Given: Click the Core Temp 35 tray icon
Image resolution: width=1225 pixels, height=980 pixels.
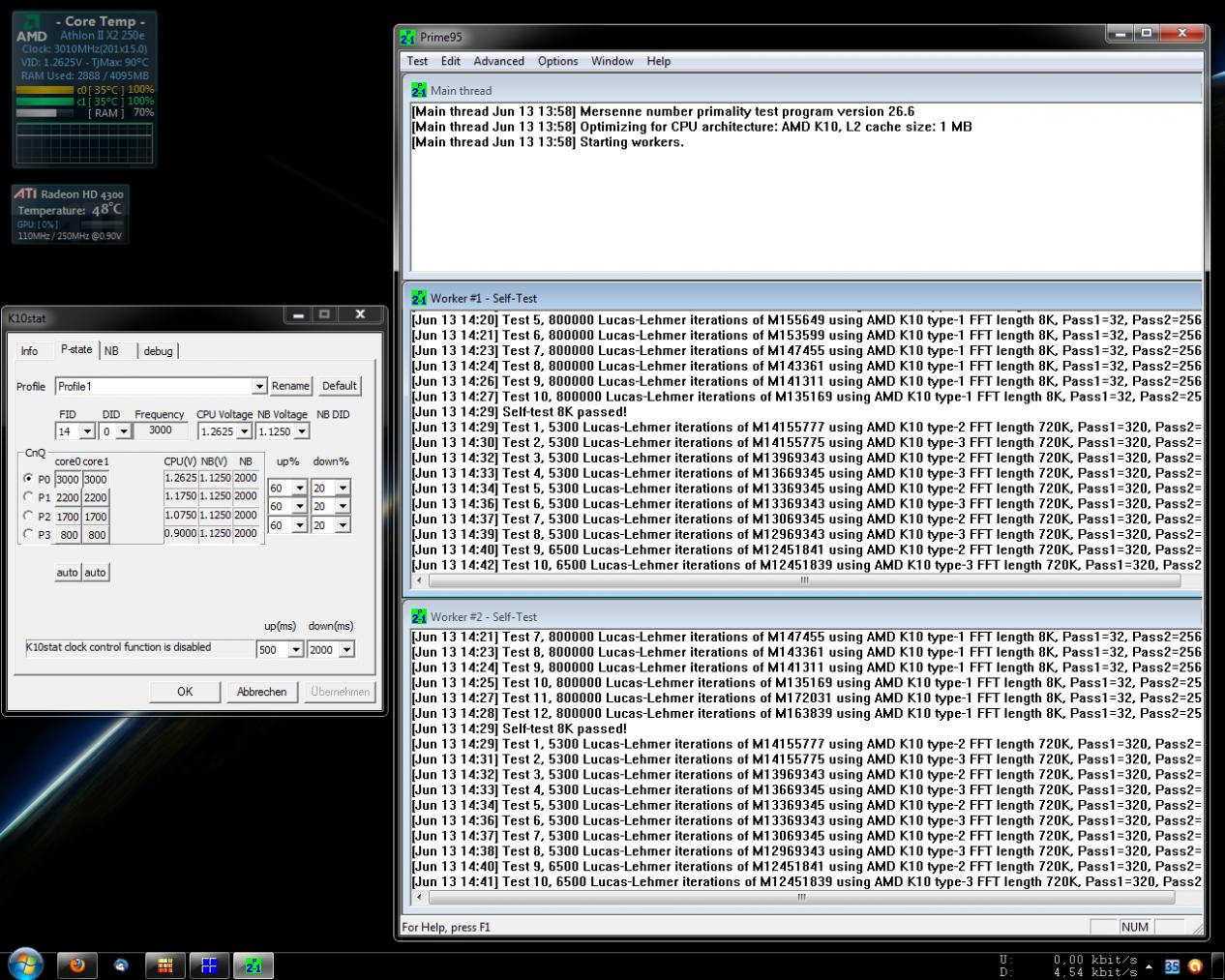Looking at the screenshot, I should 1172,965.
